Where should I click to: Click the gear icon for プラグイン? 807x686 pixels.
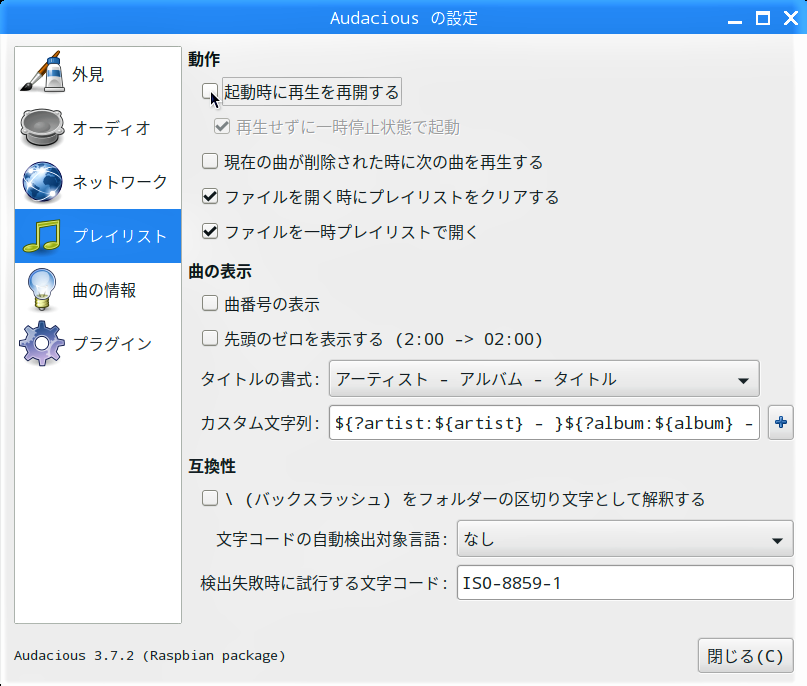tap(42, 343)
